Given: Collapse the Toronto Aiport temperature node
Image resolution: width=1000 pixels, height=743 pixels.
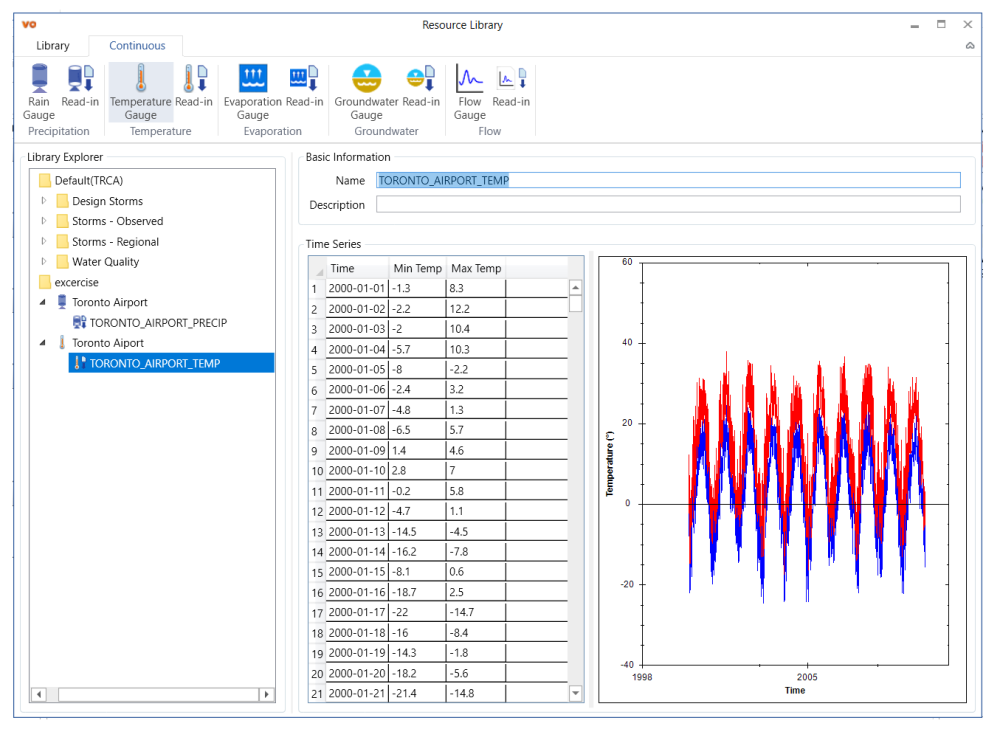Looking at the screenshot, I should (x=43, y=343).
